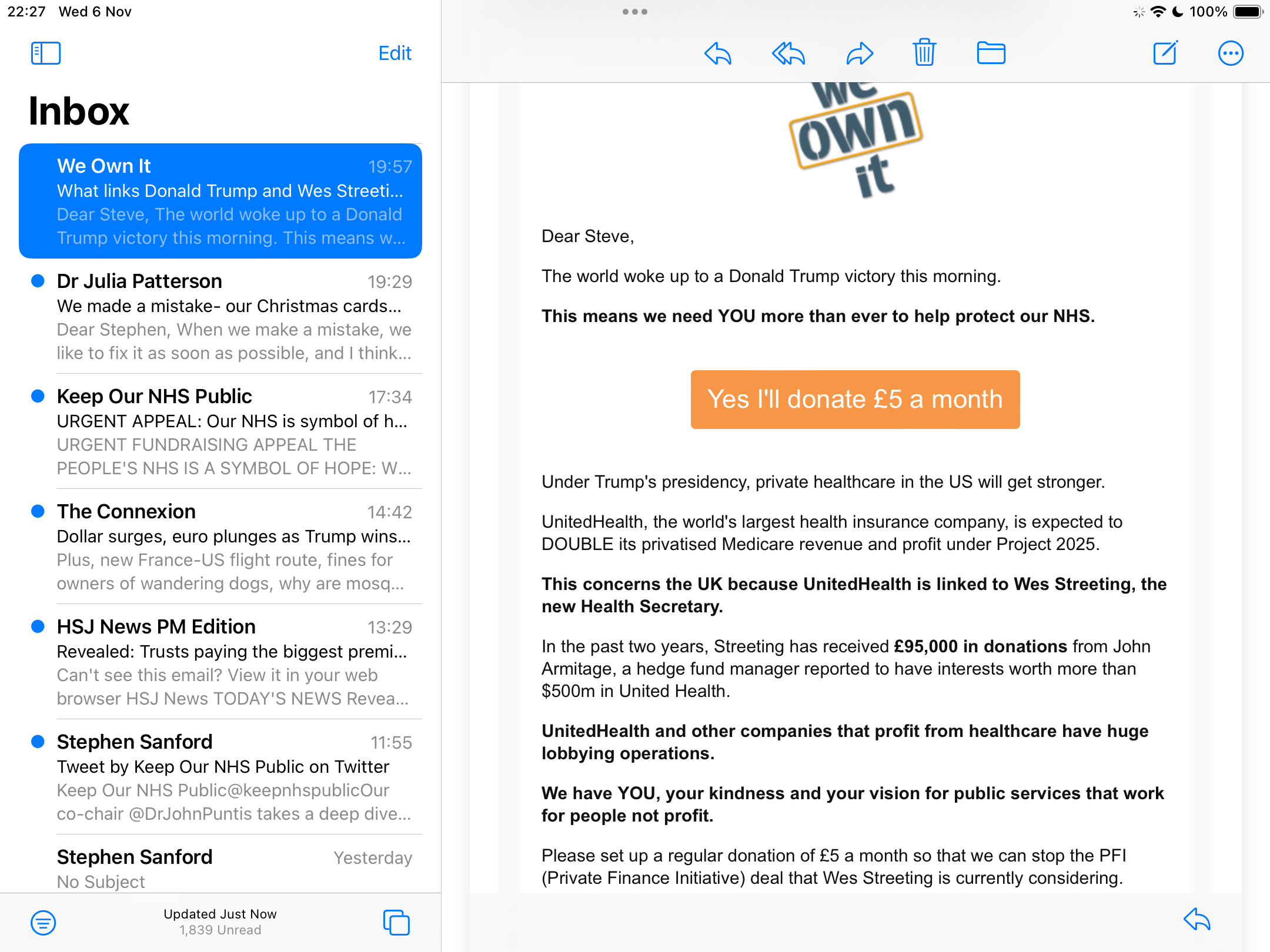This screenshot has width=1270, height=952.
Task: Tap the battery icon in status bar
Action: (x=1248, y=12)
